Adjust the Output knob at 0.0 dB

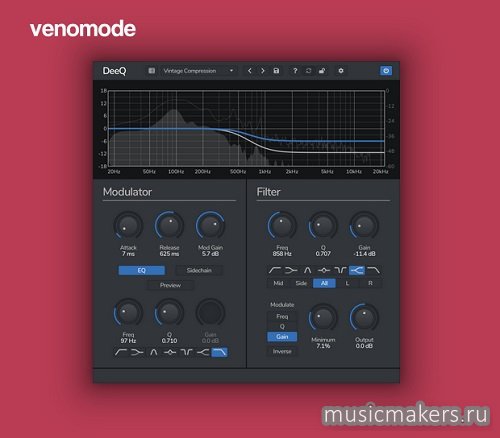click(x=364, y=318)
